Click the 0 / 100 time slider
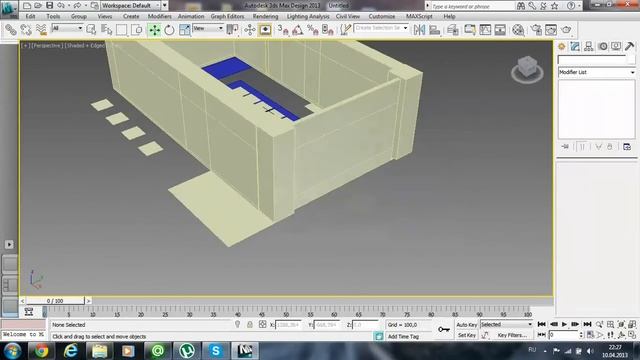Screen dimensions: 640x360 coord(55,301)
